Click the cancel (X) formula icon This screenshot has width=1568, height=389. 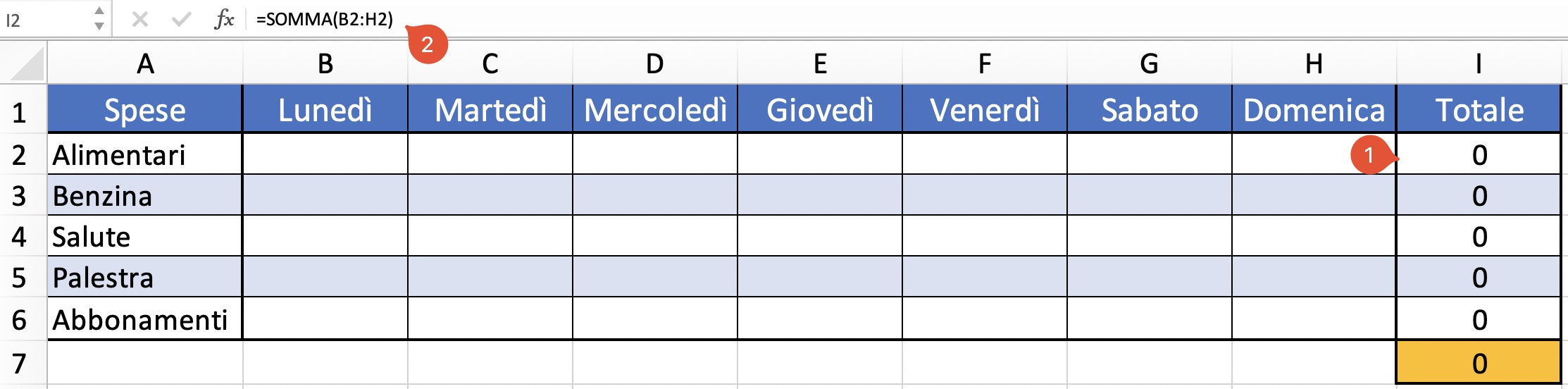[x=140, y=19]
